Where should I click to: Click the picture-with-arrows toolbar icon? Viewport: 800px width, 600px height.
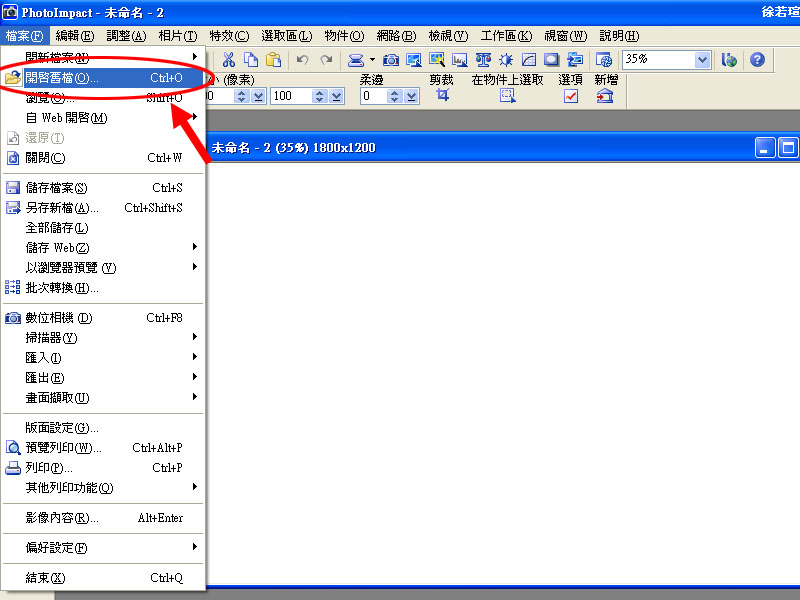point(575,60)
